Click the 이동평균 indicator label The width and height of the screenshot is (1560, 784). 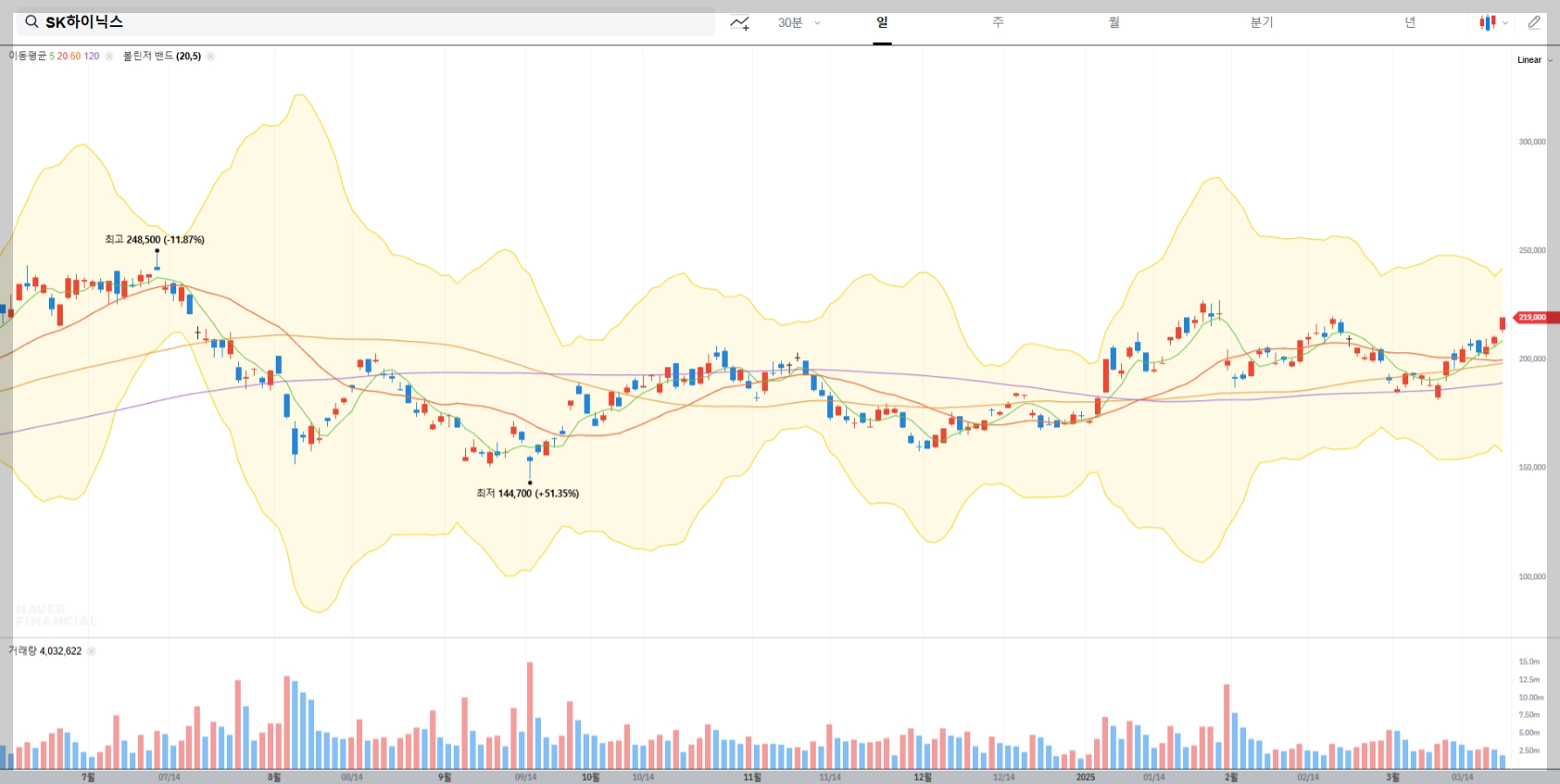pyautogui.click(x=27, y=56)
